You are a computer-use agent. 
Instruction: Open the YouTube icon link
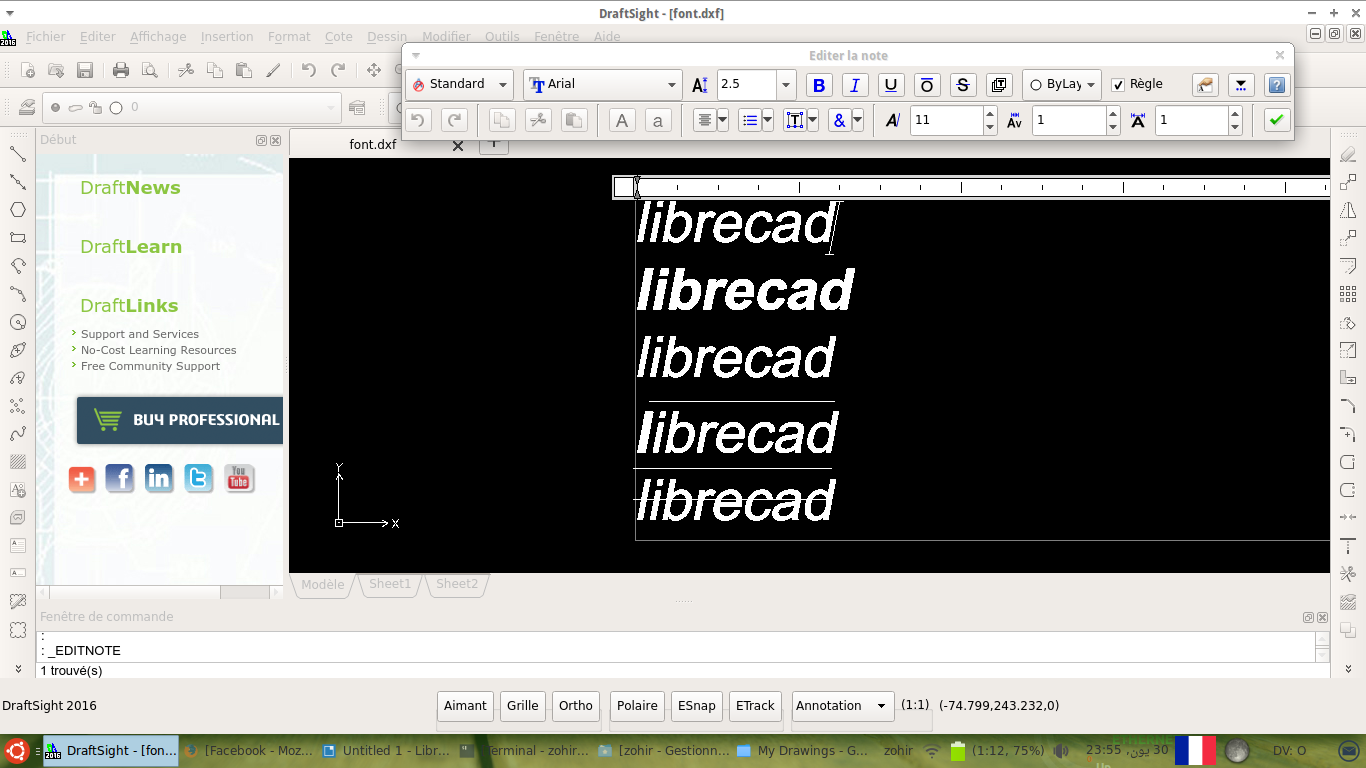pos(238,479)
